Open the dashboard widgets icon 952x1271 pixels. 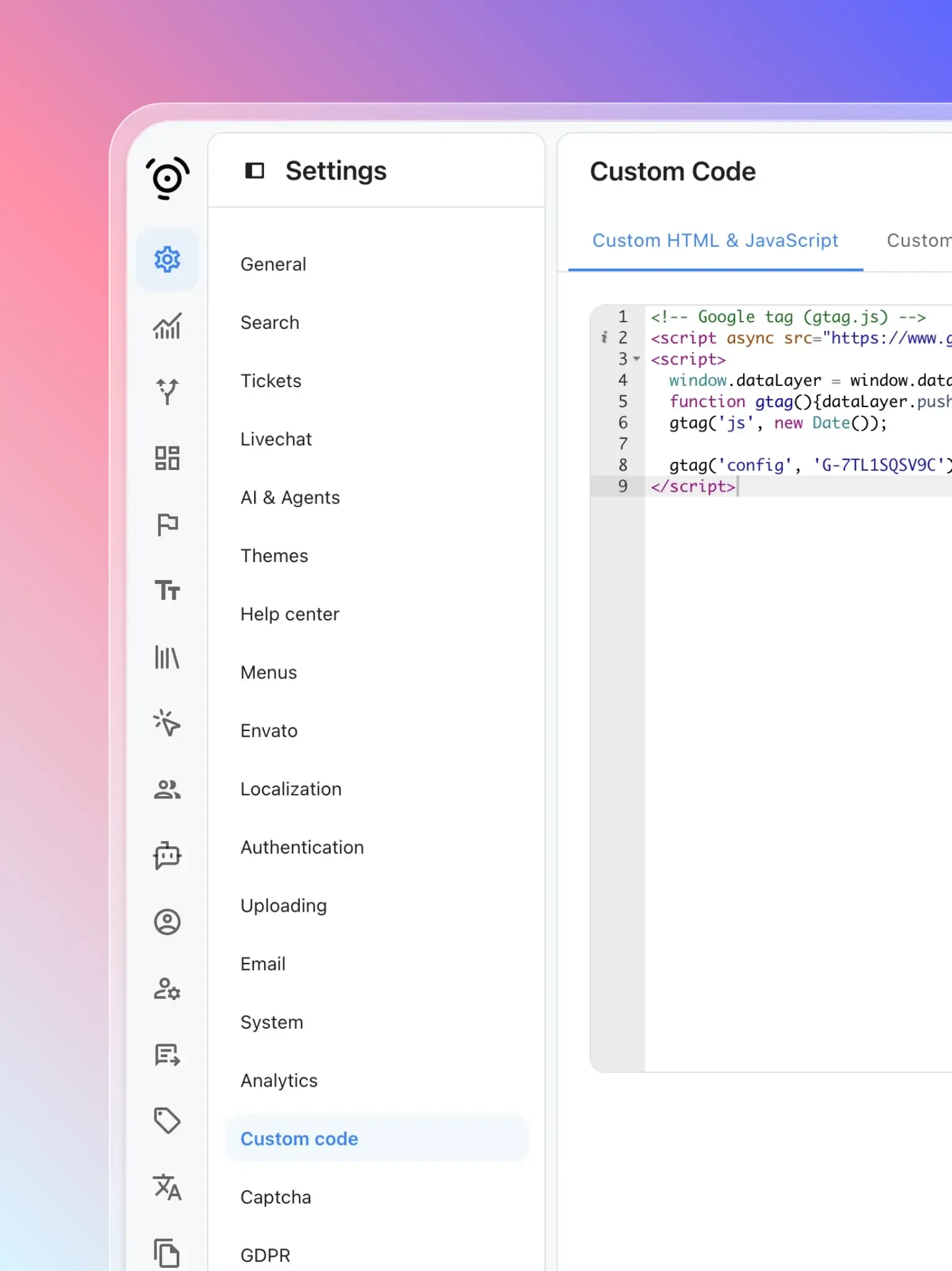point(167,458)
